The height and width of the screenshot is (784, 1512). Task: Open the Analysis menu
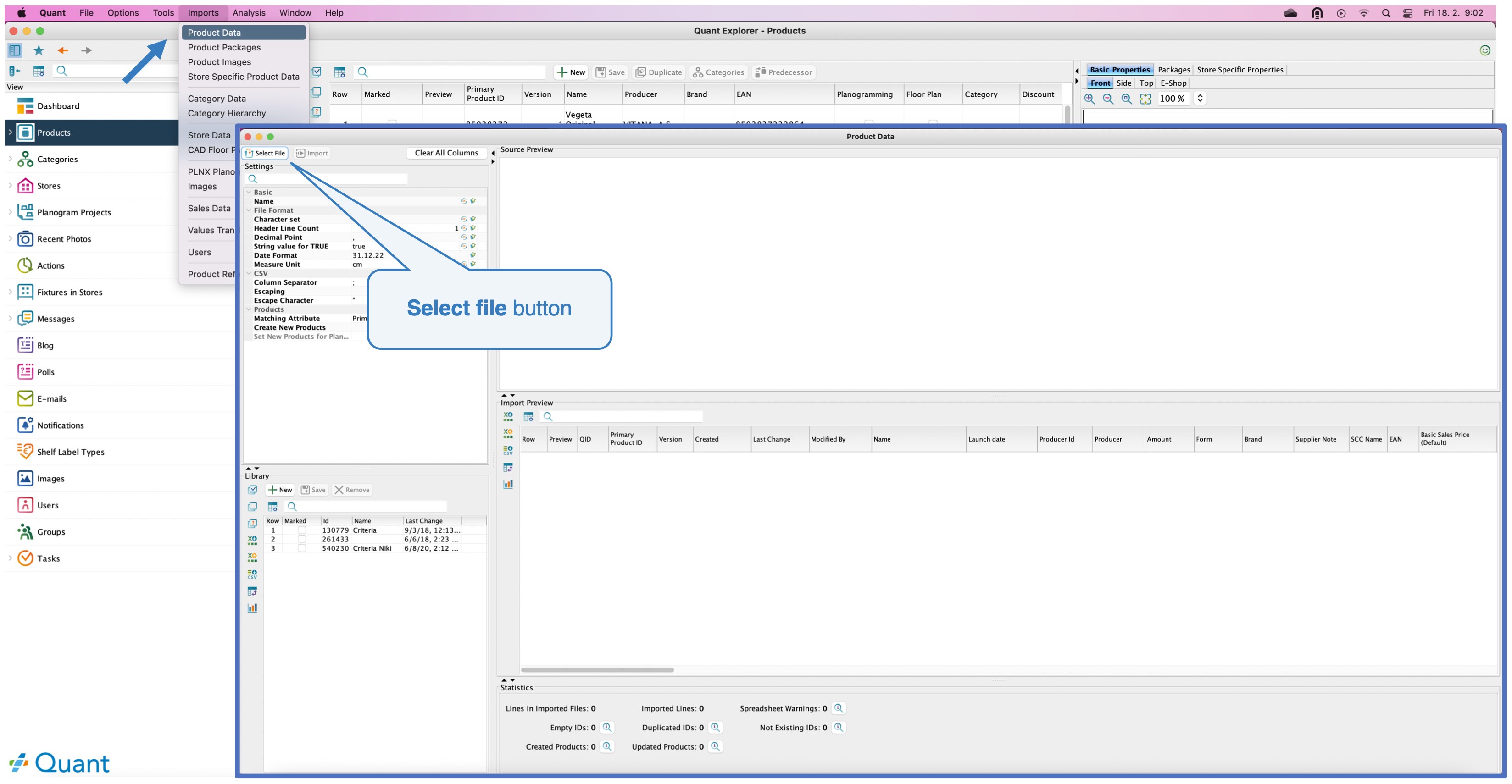pos(249,13)
